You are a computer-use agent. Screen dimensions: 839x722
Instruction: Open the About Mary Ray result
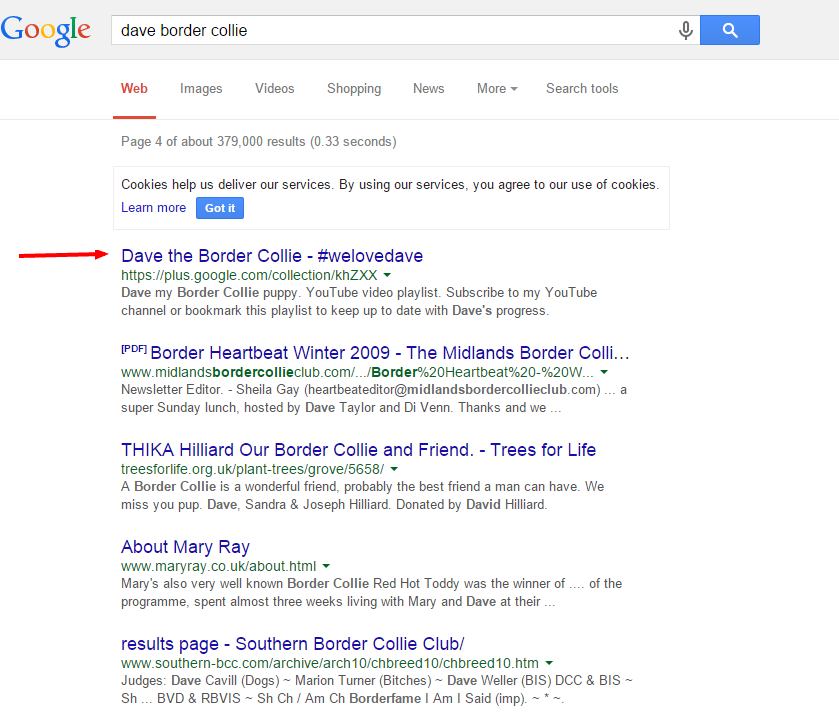[x=185, y=546]
